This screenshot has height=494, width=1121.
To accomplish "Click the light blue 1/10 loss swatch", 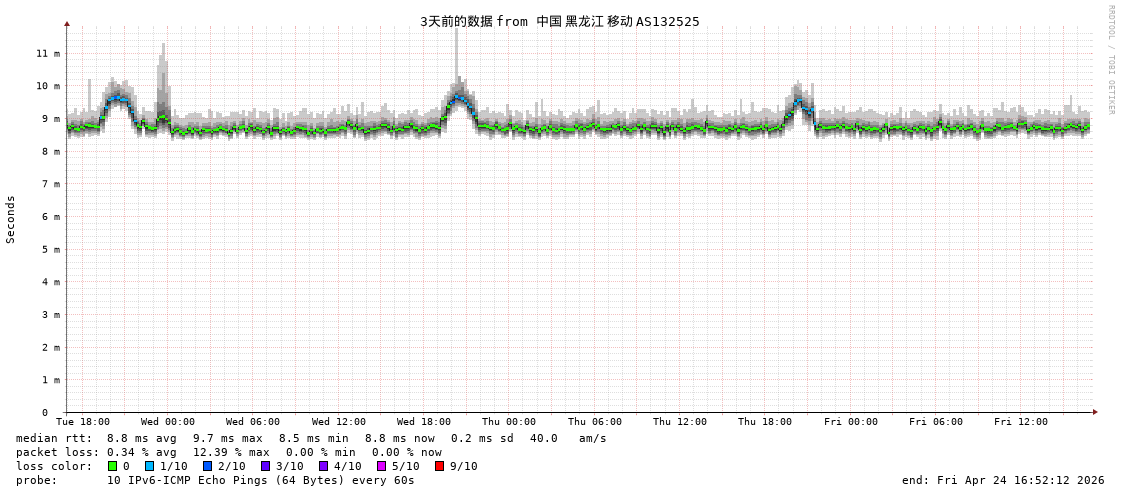I will (149, 466).
